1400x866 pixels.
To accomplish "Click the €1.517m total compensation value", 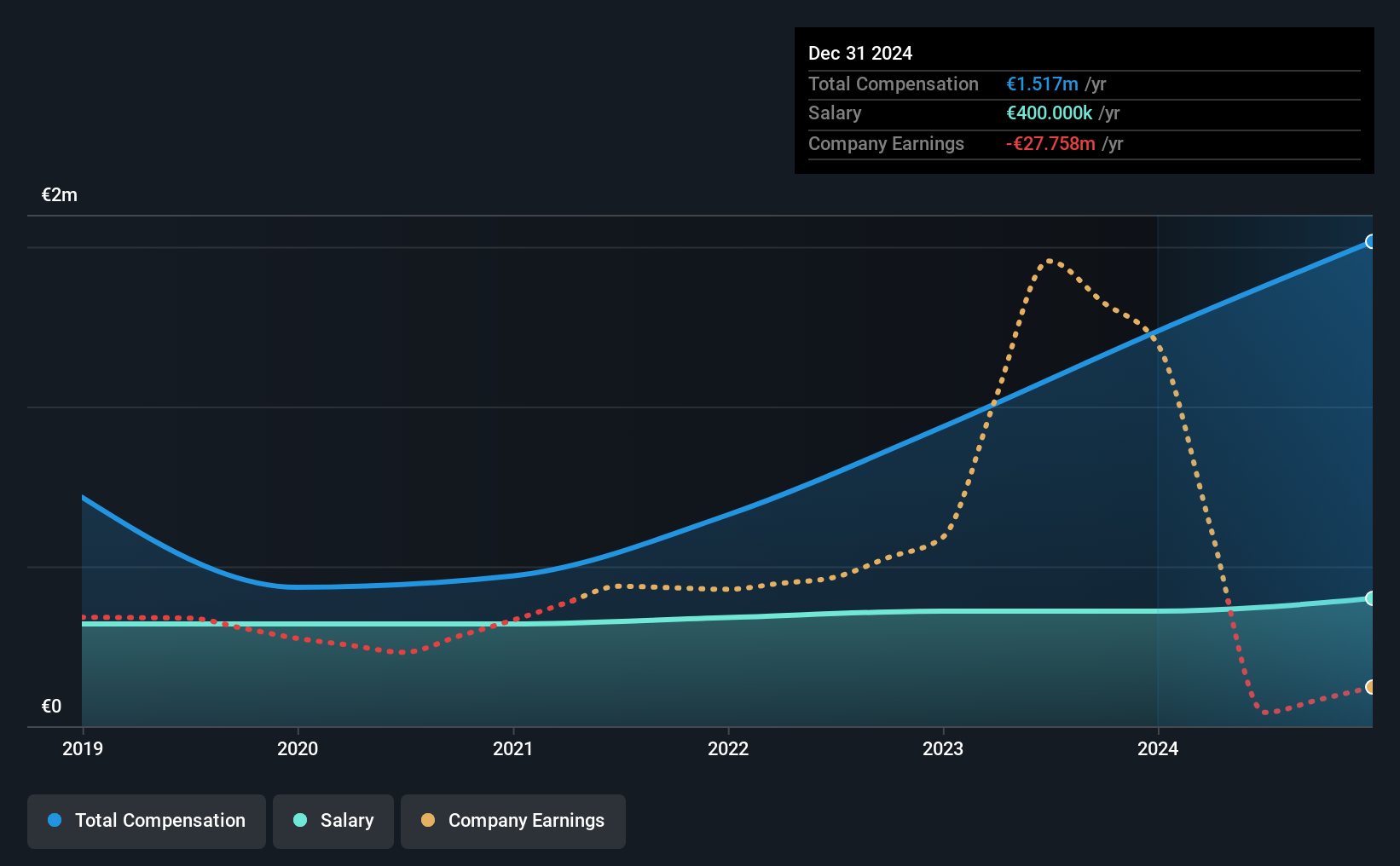I will click(1042, 84).
